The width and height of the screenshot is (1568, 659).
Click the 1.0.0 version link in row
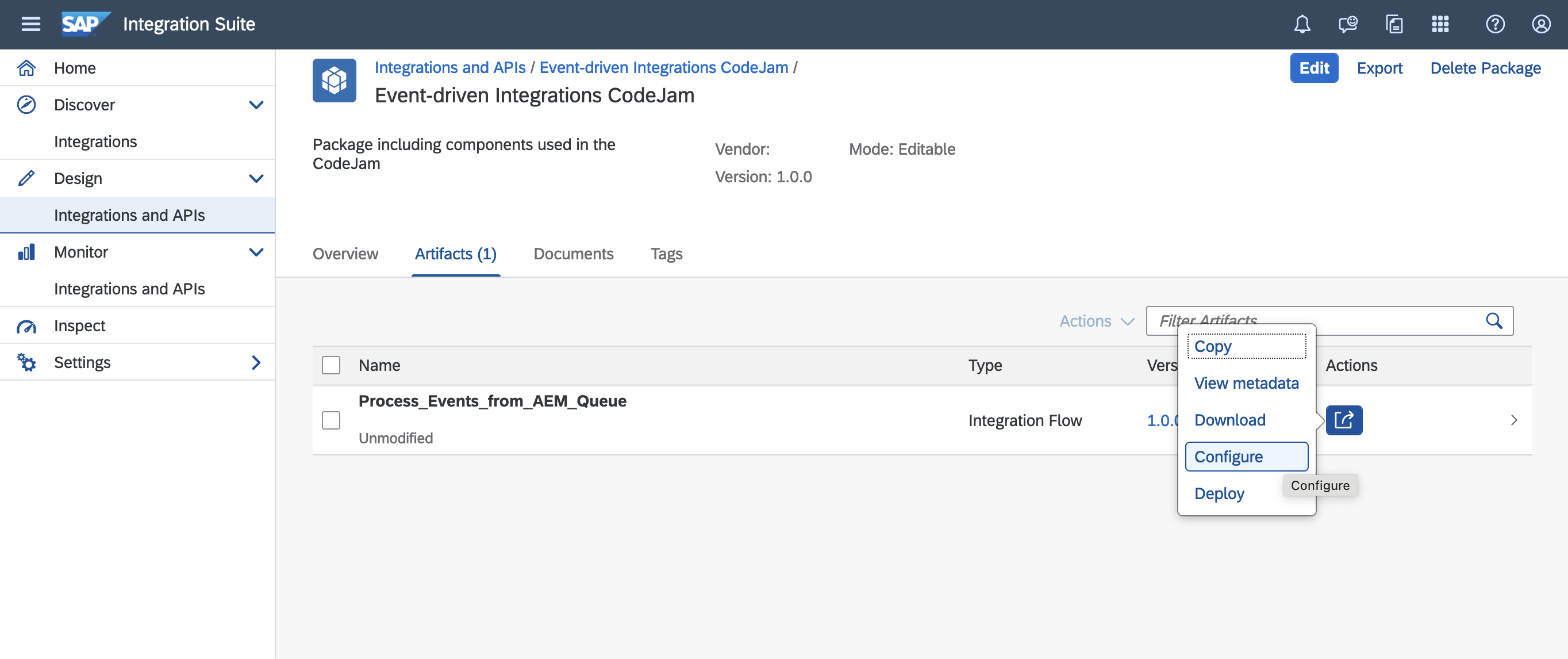(1162, 420)
